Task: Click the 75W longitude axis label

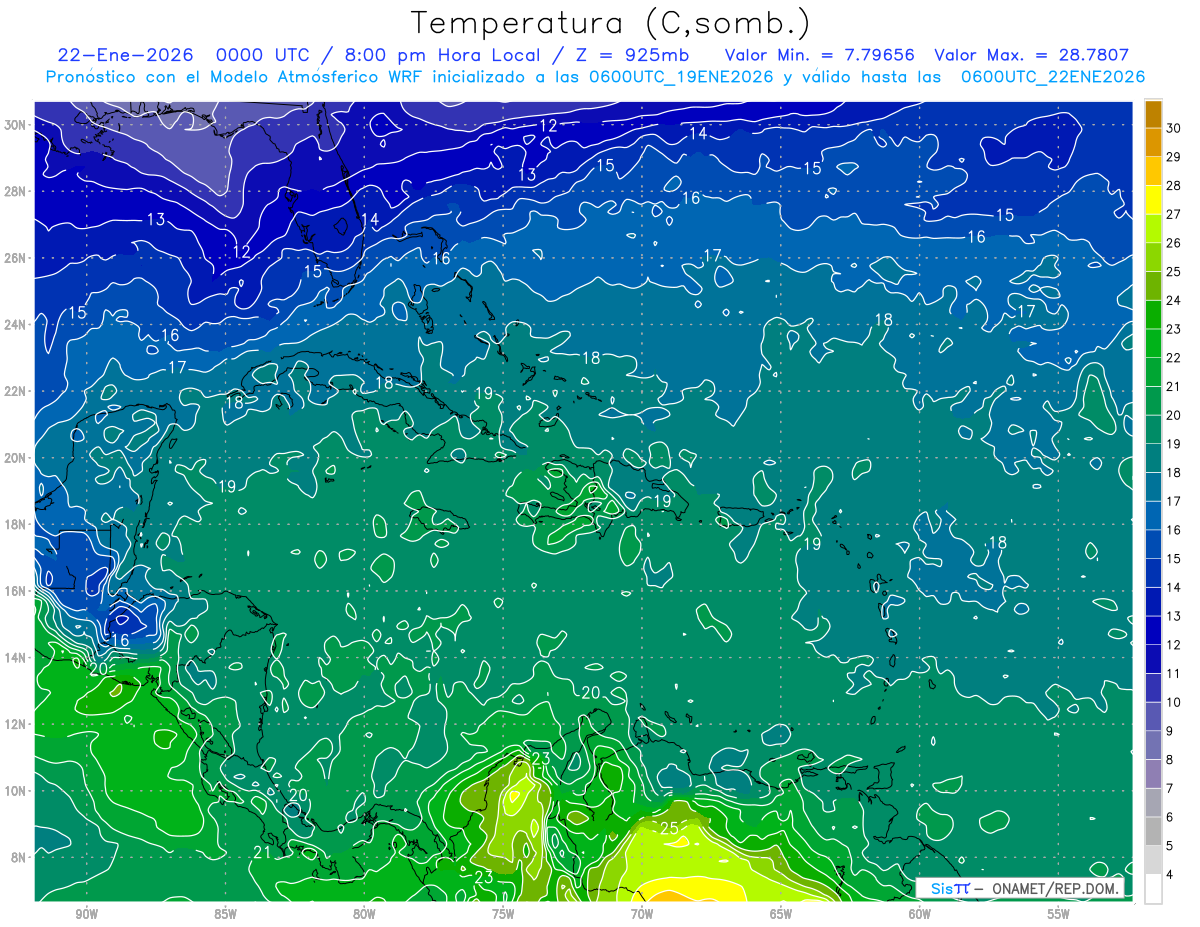Action: pos(503,914)
